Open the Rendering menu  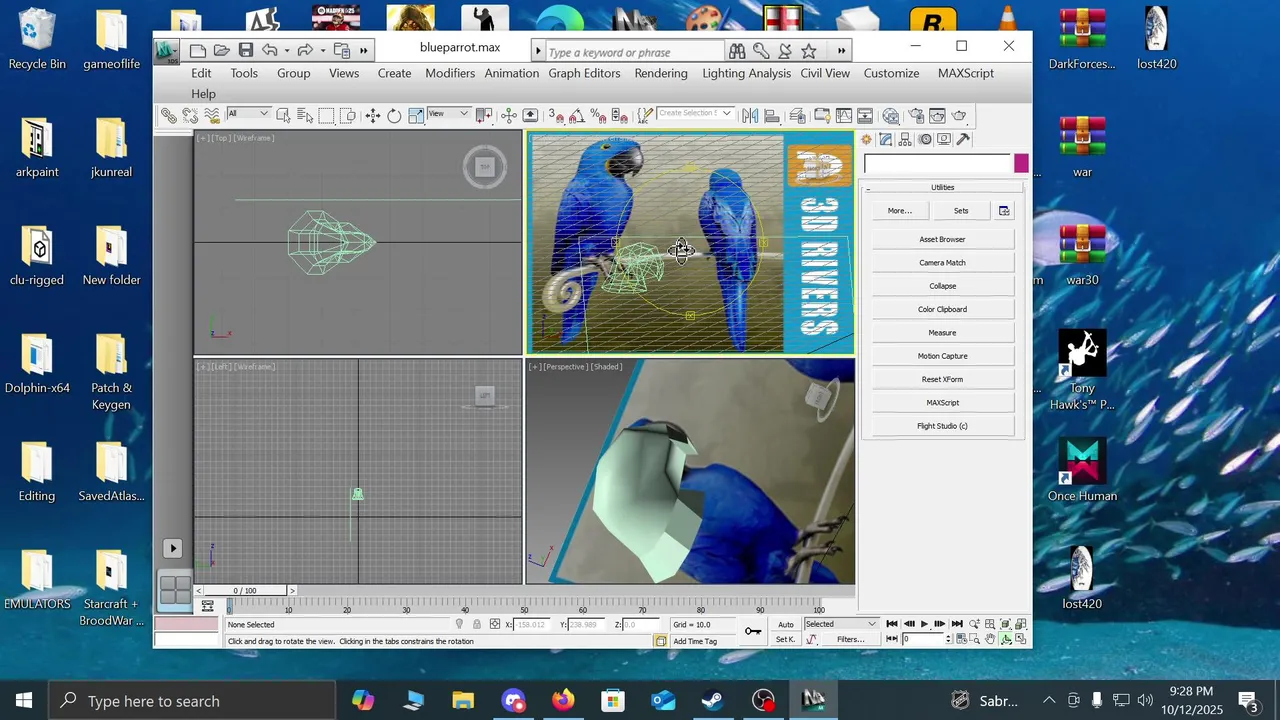click(x=661, y=73)
